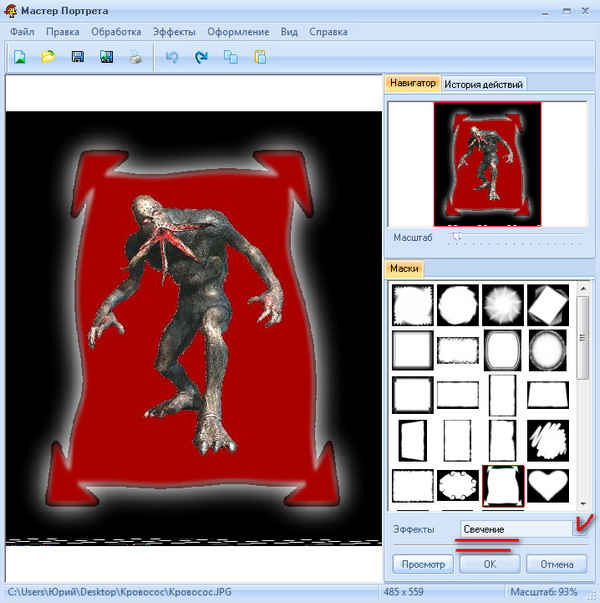This screenshot has height=603, width=600.
Task: Click the copy toolbar icon
Action: pos(231,57)
